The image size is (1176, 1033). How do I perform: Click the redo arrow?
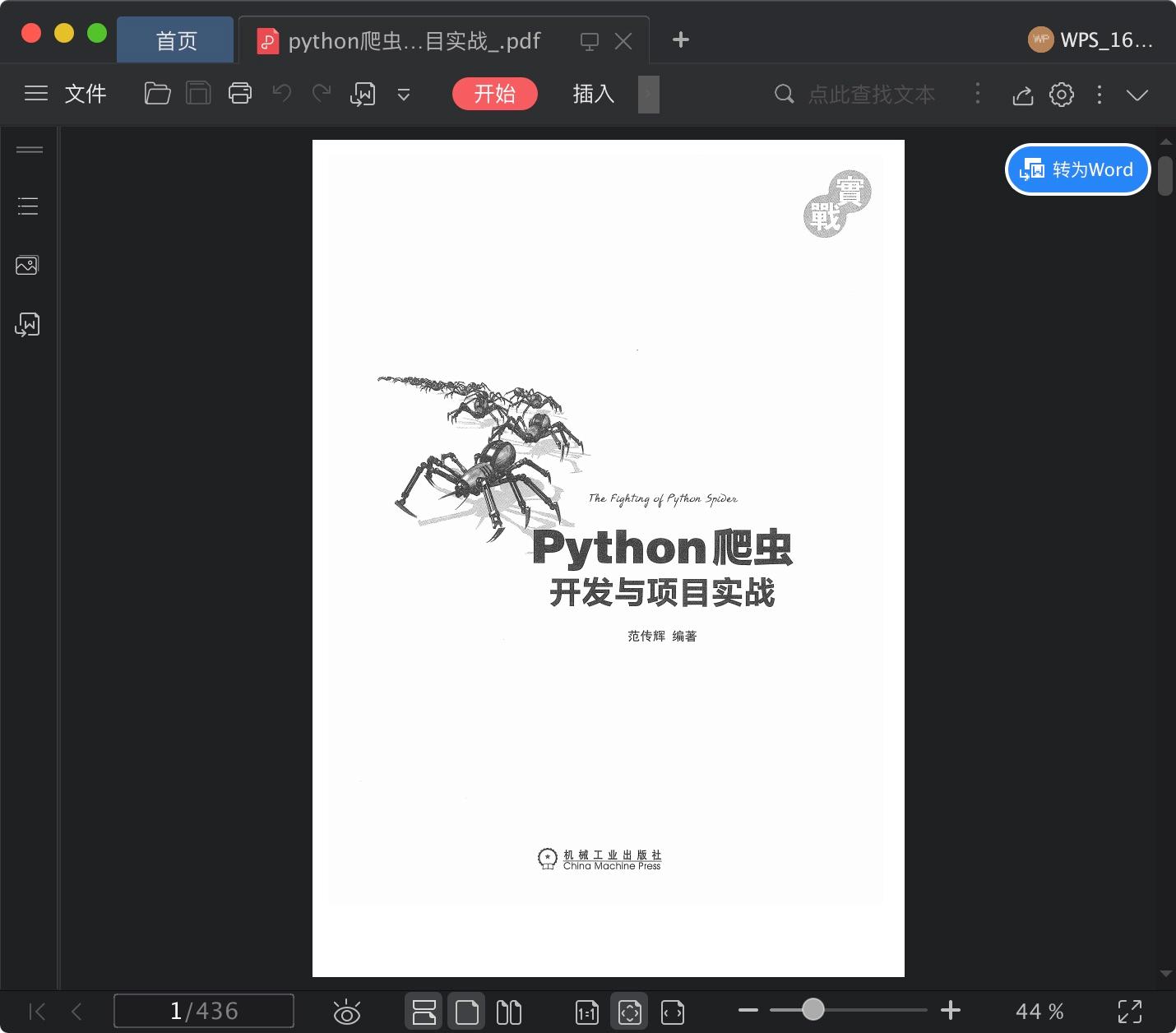coord(322,94)
